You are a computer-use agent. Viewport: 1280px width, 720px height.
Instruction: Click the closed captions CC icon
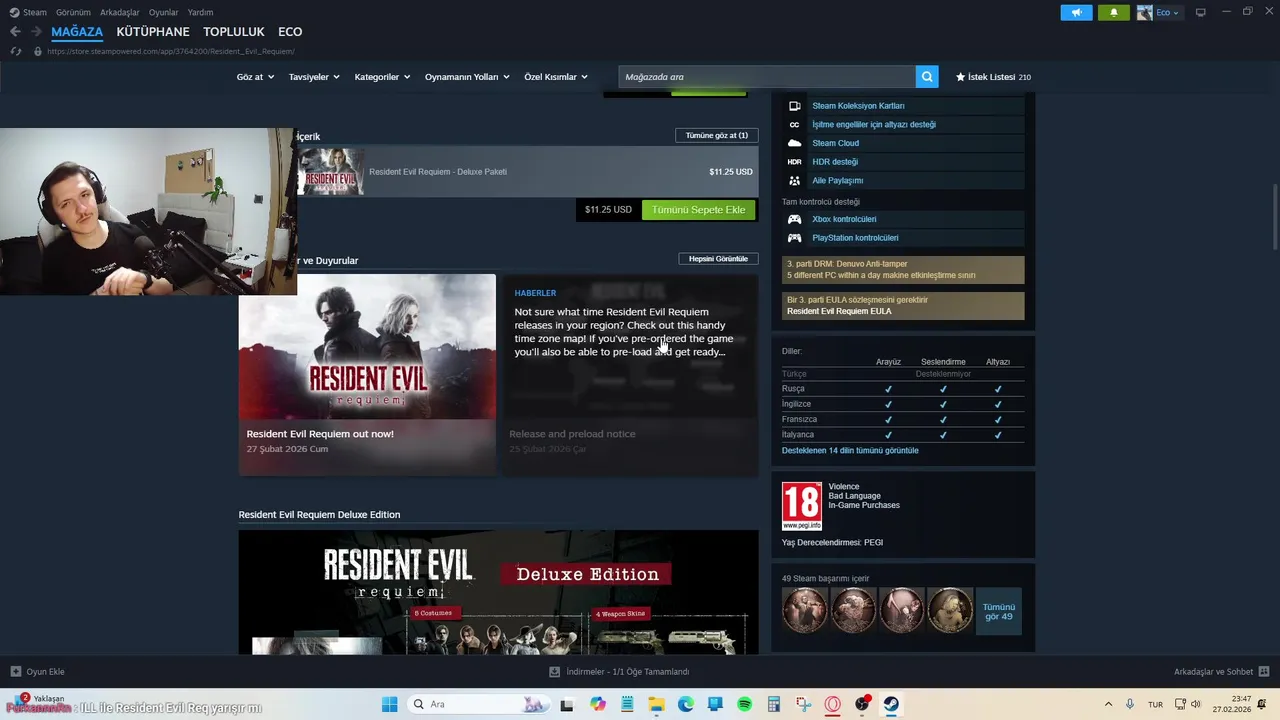794,125
